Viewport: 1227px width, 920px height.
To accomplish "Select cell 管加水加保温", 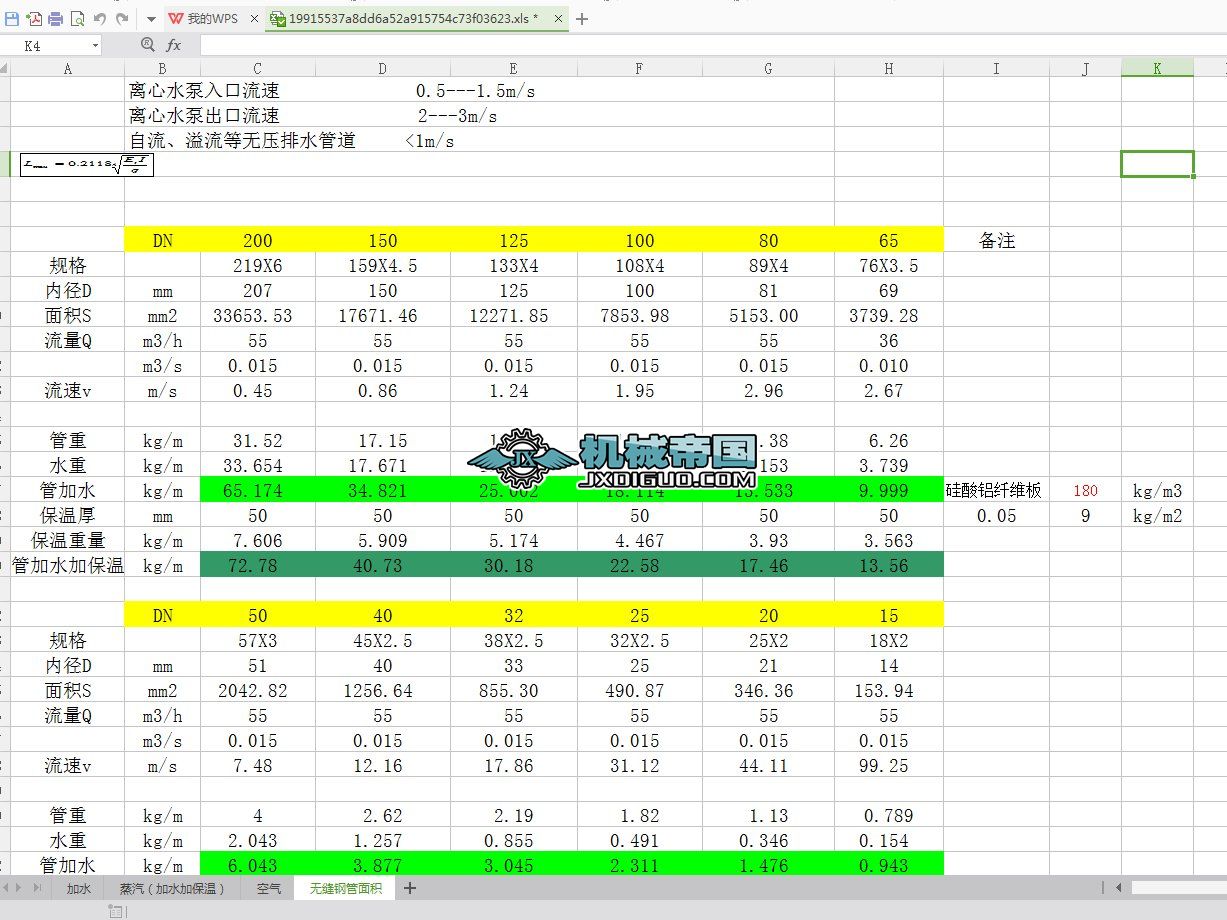I will click(67, 565).
